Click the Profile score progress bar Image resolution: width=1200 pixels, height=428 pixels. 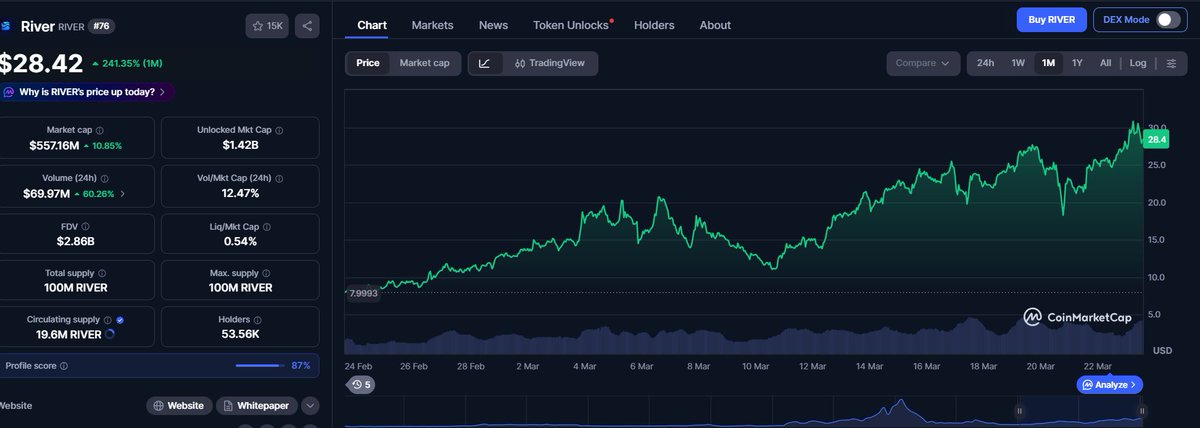(x=259, y=366)
